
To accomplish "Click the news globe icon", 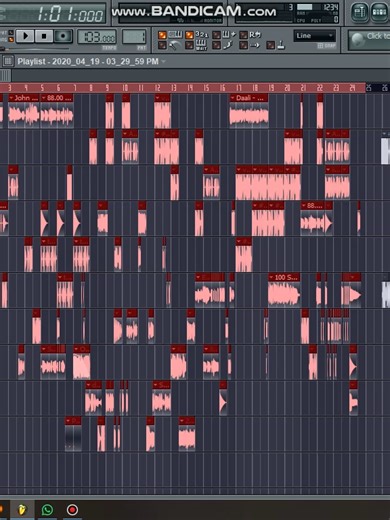I will point(357,40).
